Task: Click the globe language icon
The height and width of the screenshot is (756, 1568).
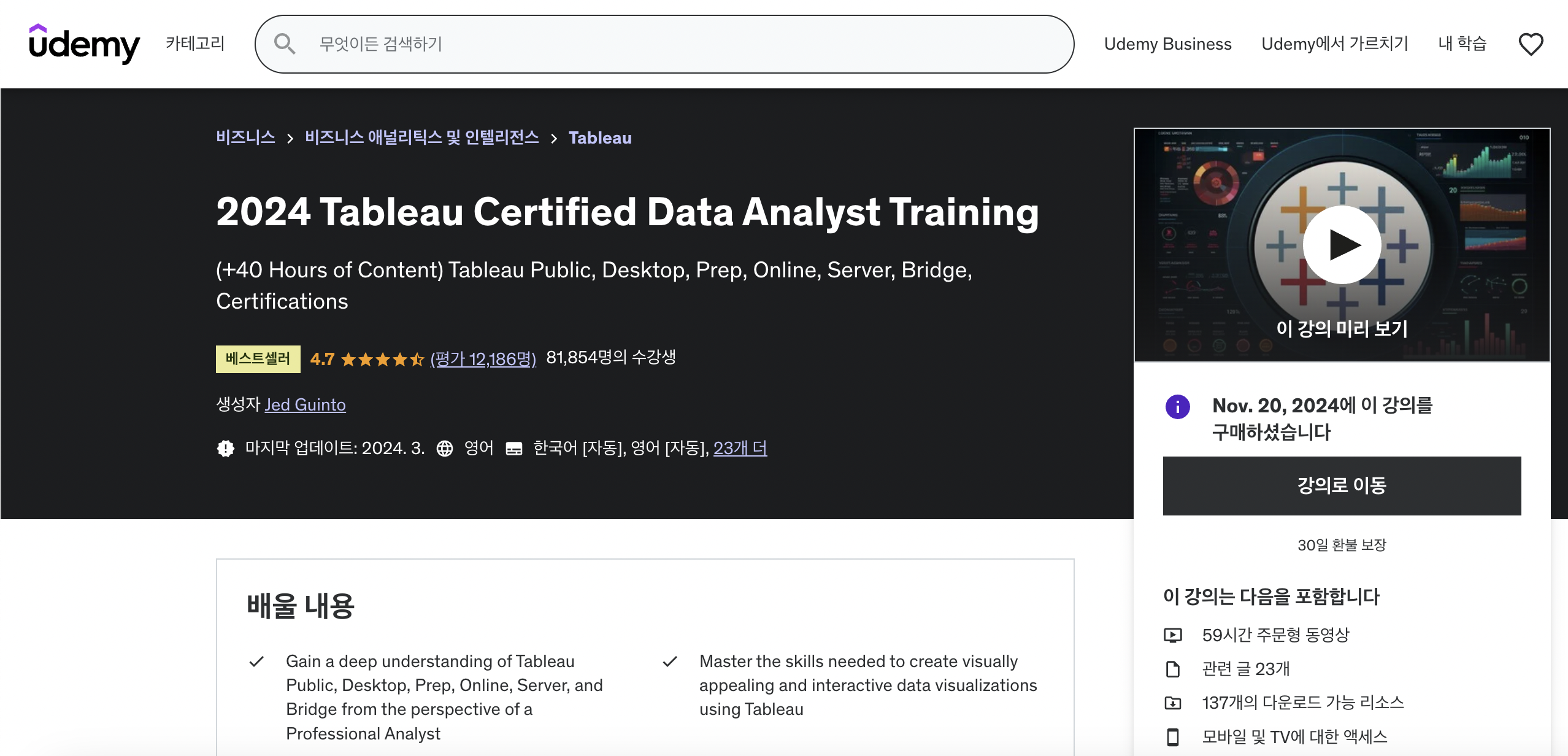Action: [445, 449]
